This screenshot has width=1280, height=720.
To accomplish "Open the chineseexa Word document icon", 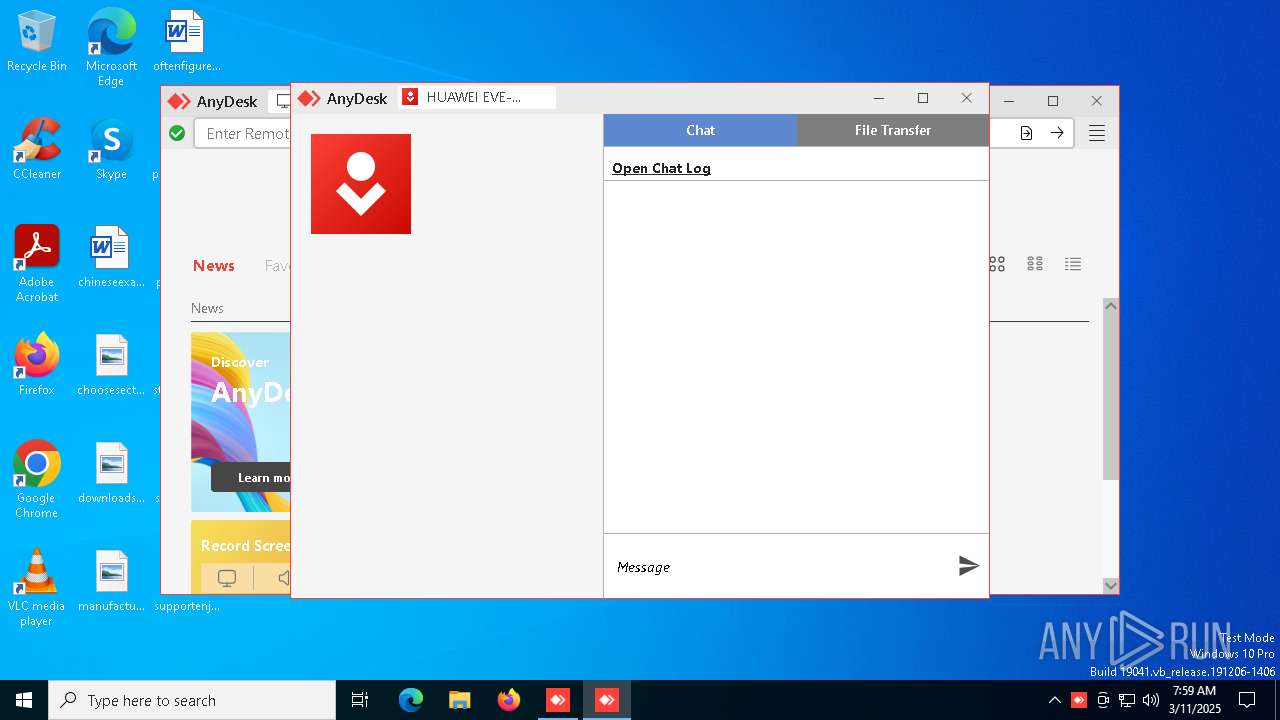I will (x=111, y=257).
